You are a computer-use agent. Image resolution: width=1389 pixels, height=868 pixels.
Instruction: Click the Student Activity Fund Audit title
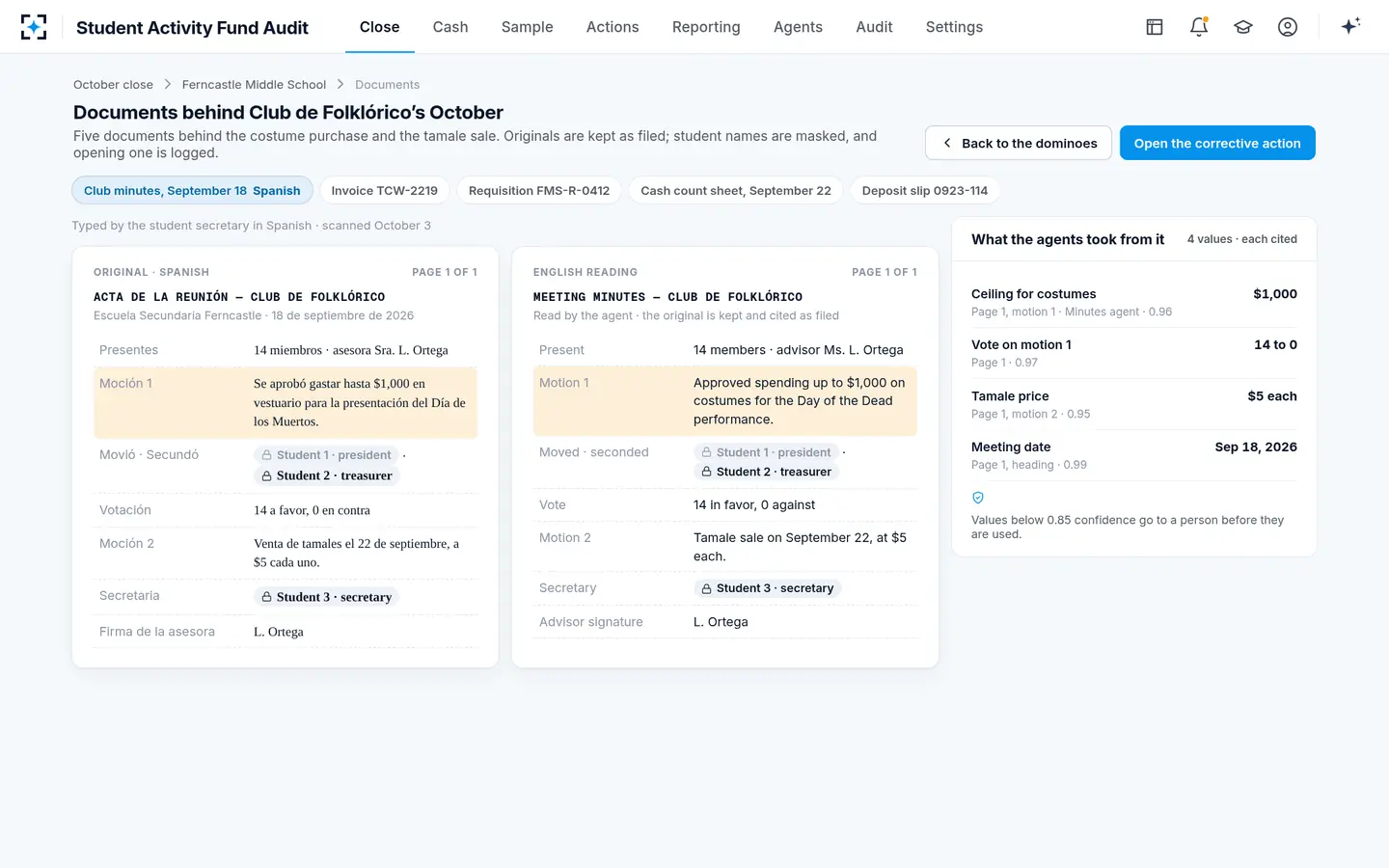(x=192, y=27)
